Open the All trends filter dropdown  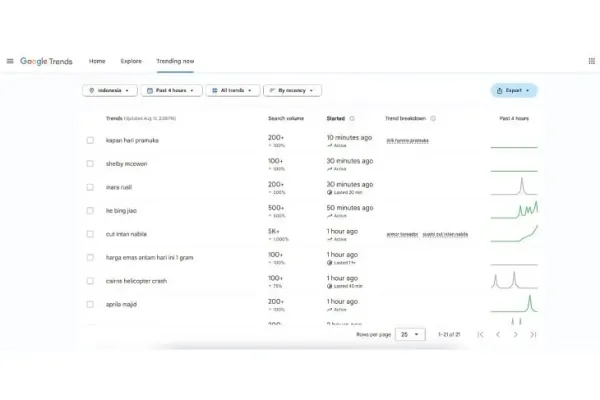[233, 90]
